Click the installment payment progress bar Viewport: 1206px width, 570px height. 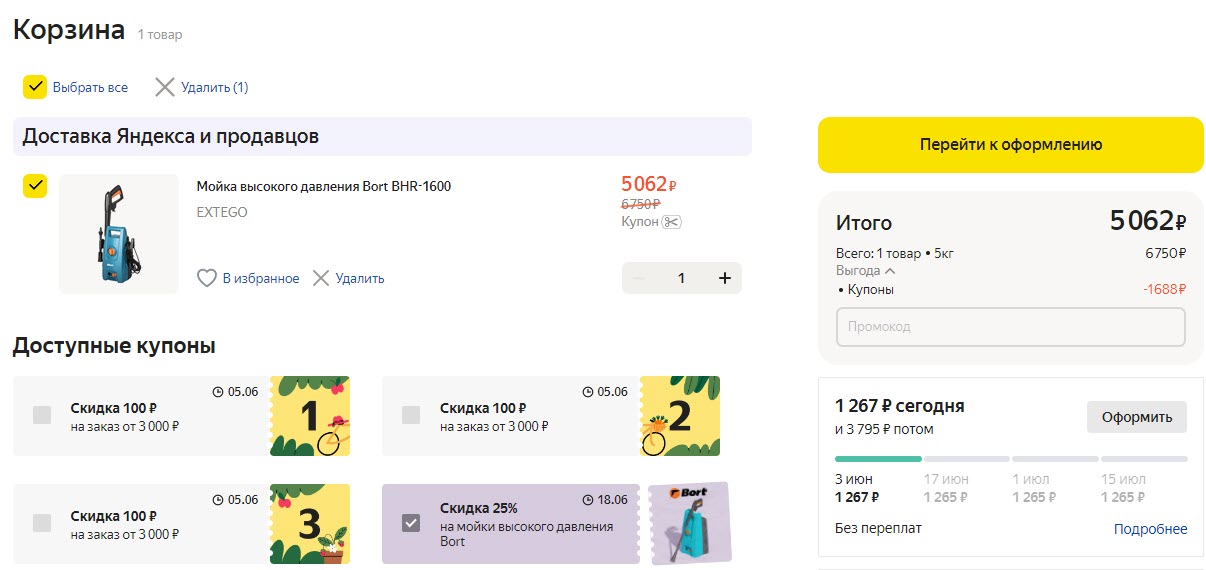click(1010, 459)
